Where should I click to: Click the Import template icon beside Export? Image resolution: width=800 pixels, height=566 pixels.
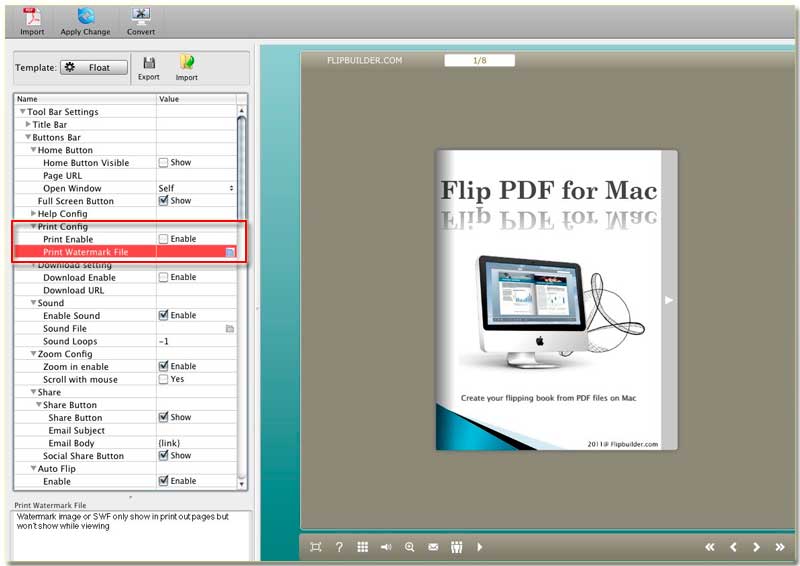click(187, 63)
